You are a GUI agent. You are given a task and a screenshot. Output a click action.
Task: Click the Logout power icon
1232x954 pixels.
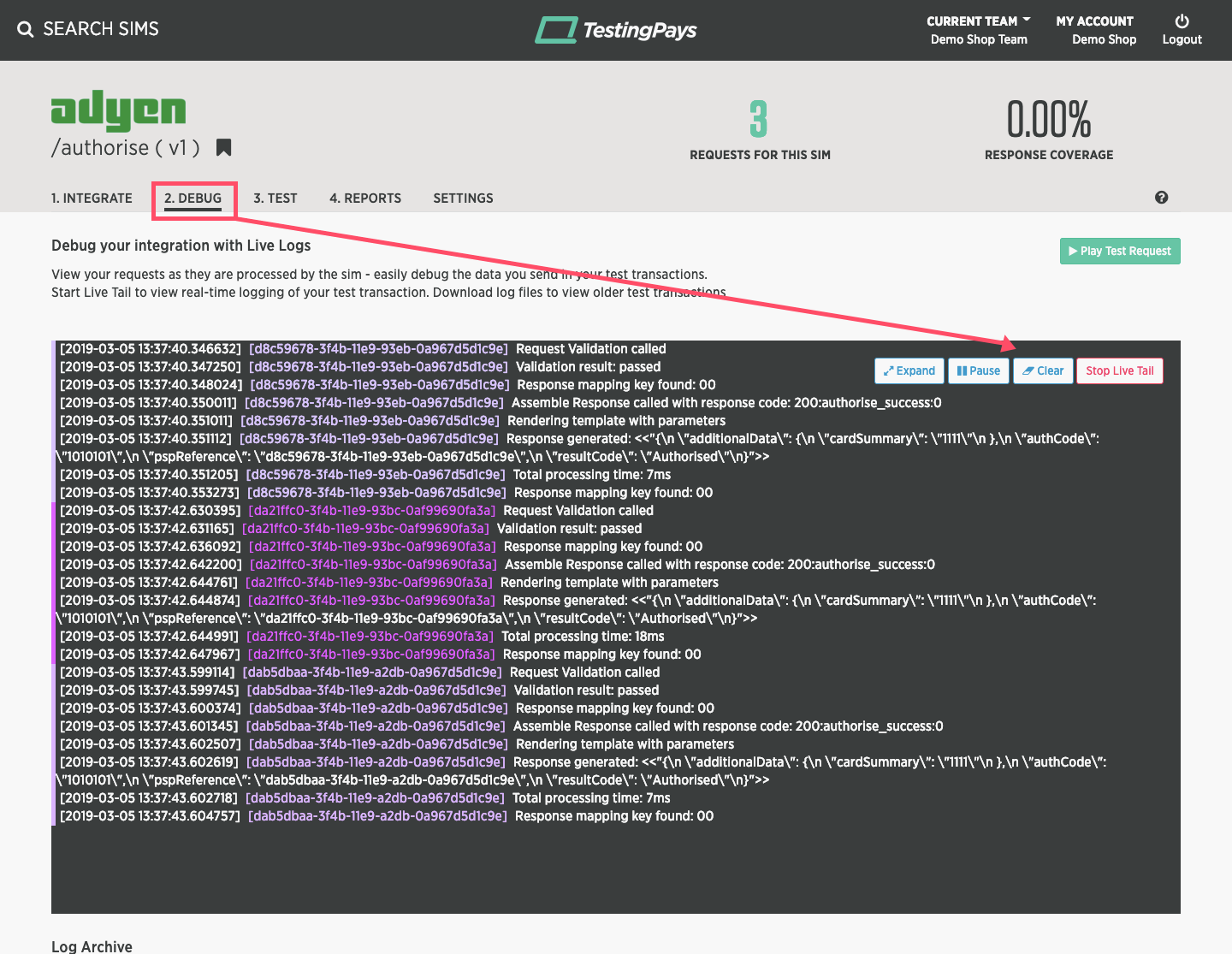click(1182, 21)
